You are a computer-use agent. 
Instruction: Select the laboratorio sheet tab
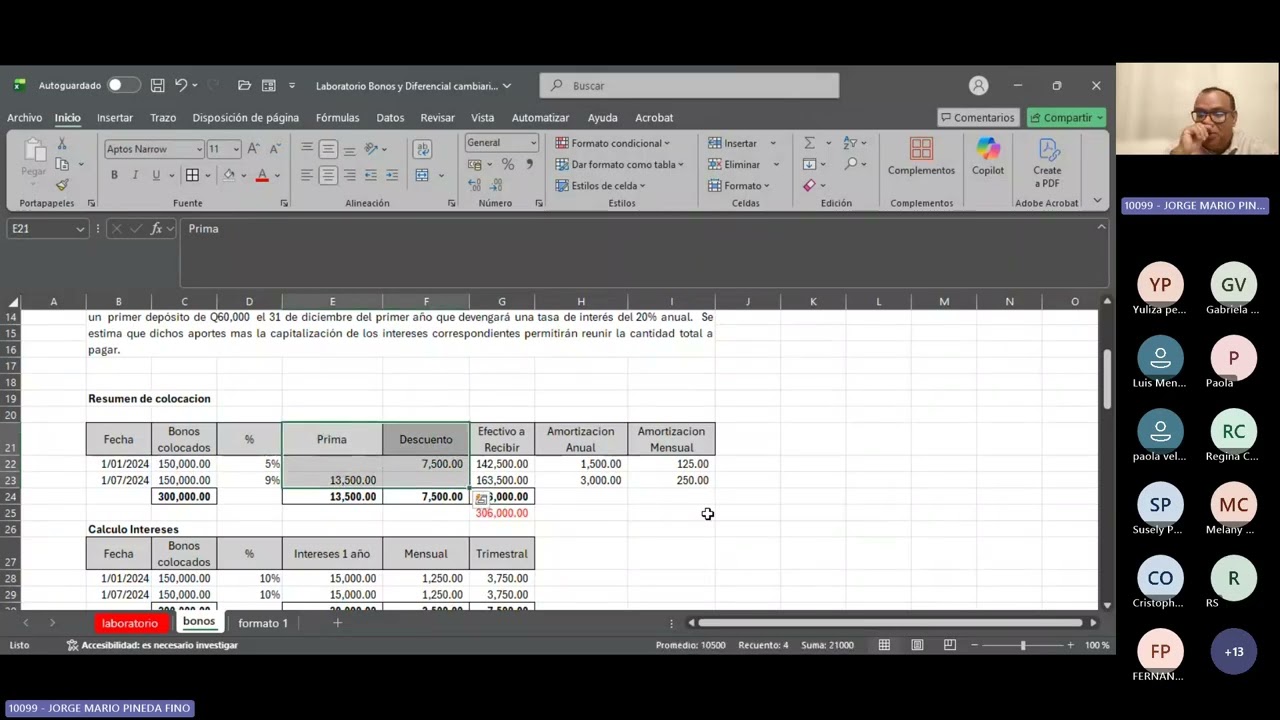[129, 623]
